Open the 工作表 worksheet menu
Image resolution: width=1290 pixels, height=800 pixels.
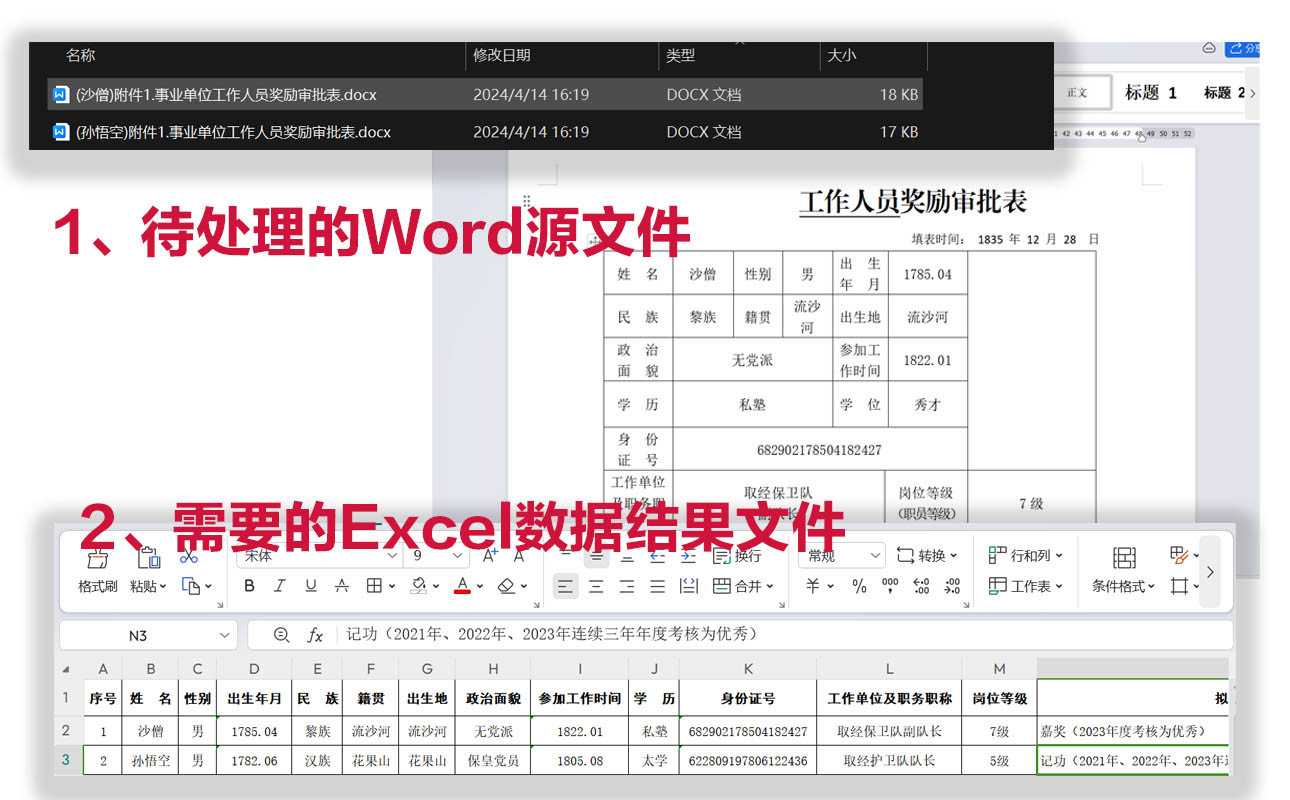[x=1026, y=586]
